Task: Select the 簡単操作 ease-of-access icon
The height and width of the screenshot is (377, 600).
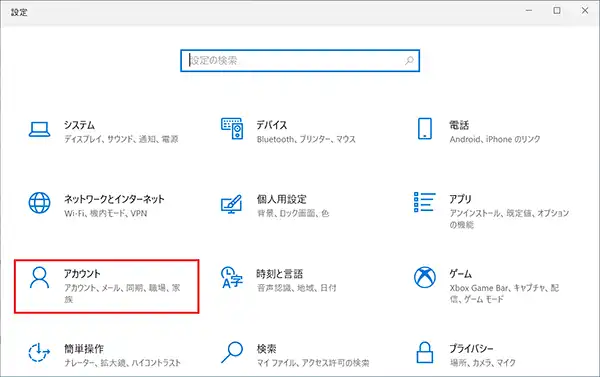Action: tap(39, 353)
